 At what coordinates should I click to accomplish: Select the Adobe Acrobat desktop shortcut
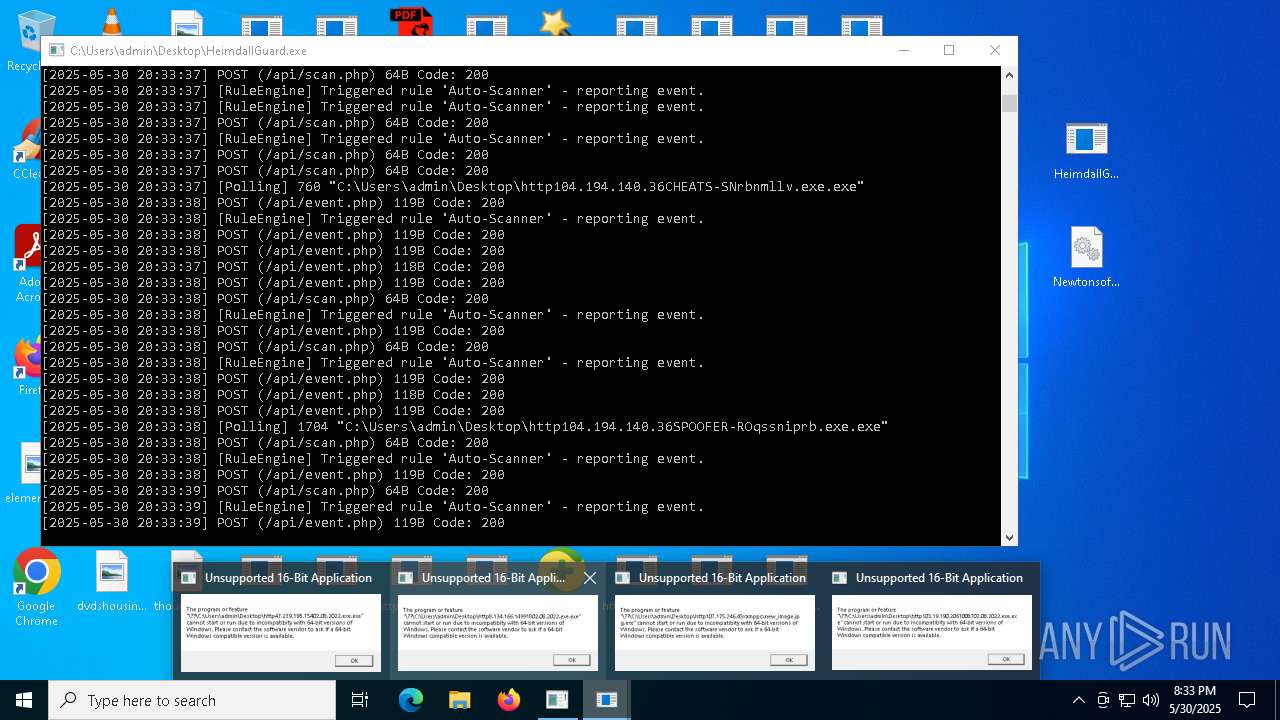tap(28, 263)
